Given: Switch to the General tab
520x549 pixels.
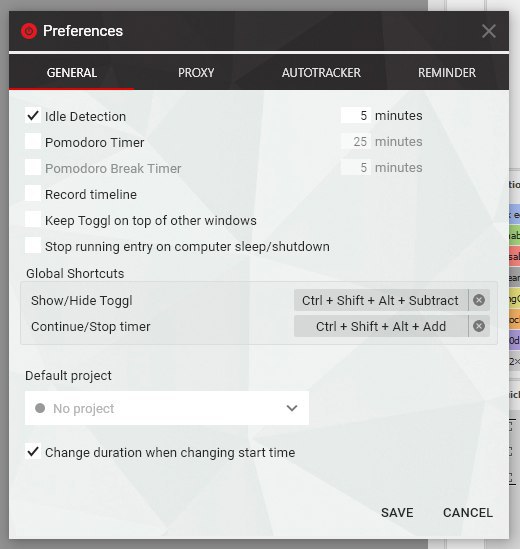Looking at the screenshot, I should click(x=72, y=72).
